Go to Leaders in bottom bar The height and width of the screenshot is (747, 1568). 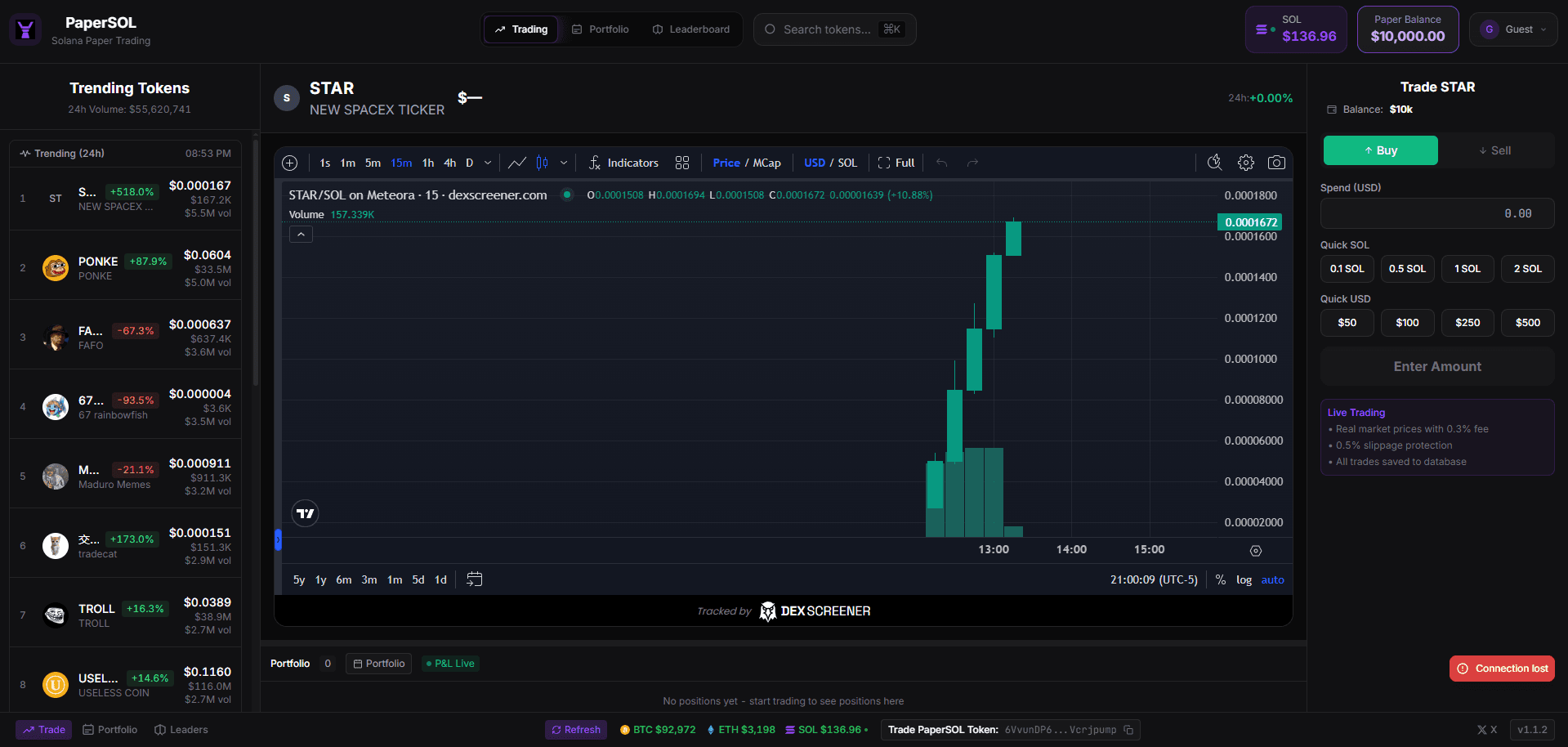(181, 730)
